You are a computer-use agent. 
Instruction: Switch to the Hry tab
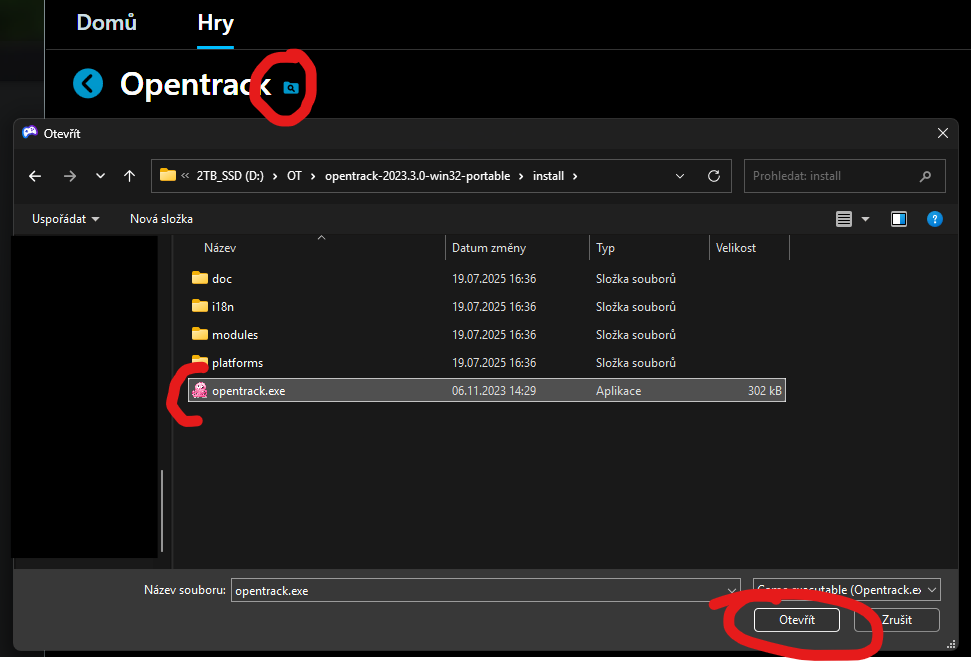point(216,22)
